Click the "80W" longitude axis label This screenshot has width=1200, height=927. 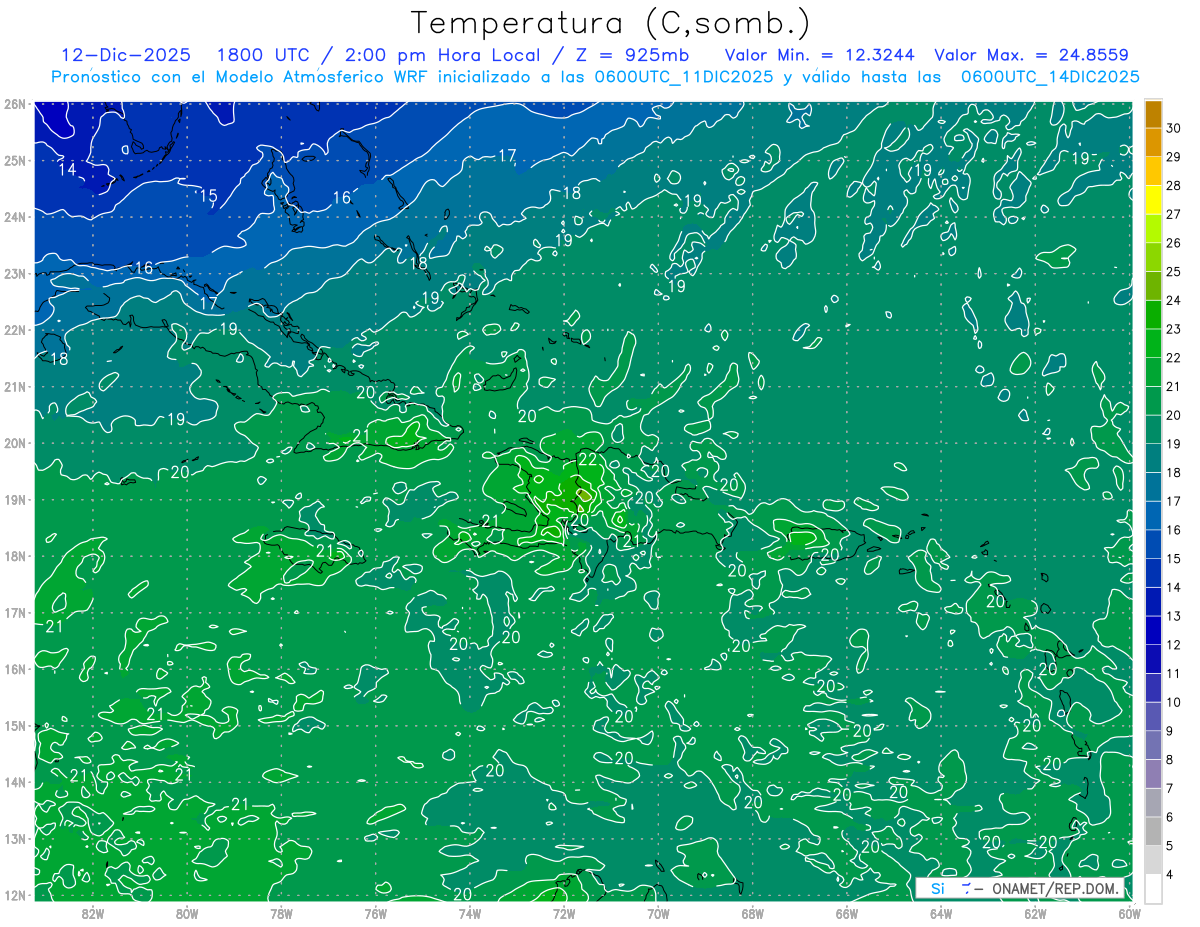coord(187,913)
